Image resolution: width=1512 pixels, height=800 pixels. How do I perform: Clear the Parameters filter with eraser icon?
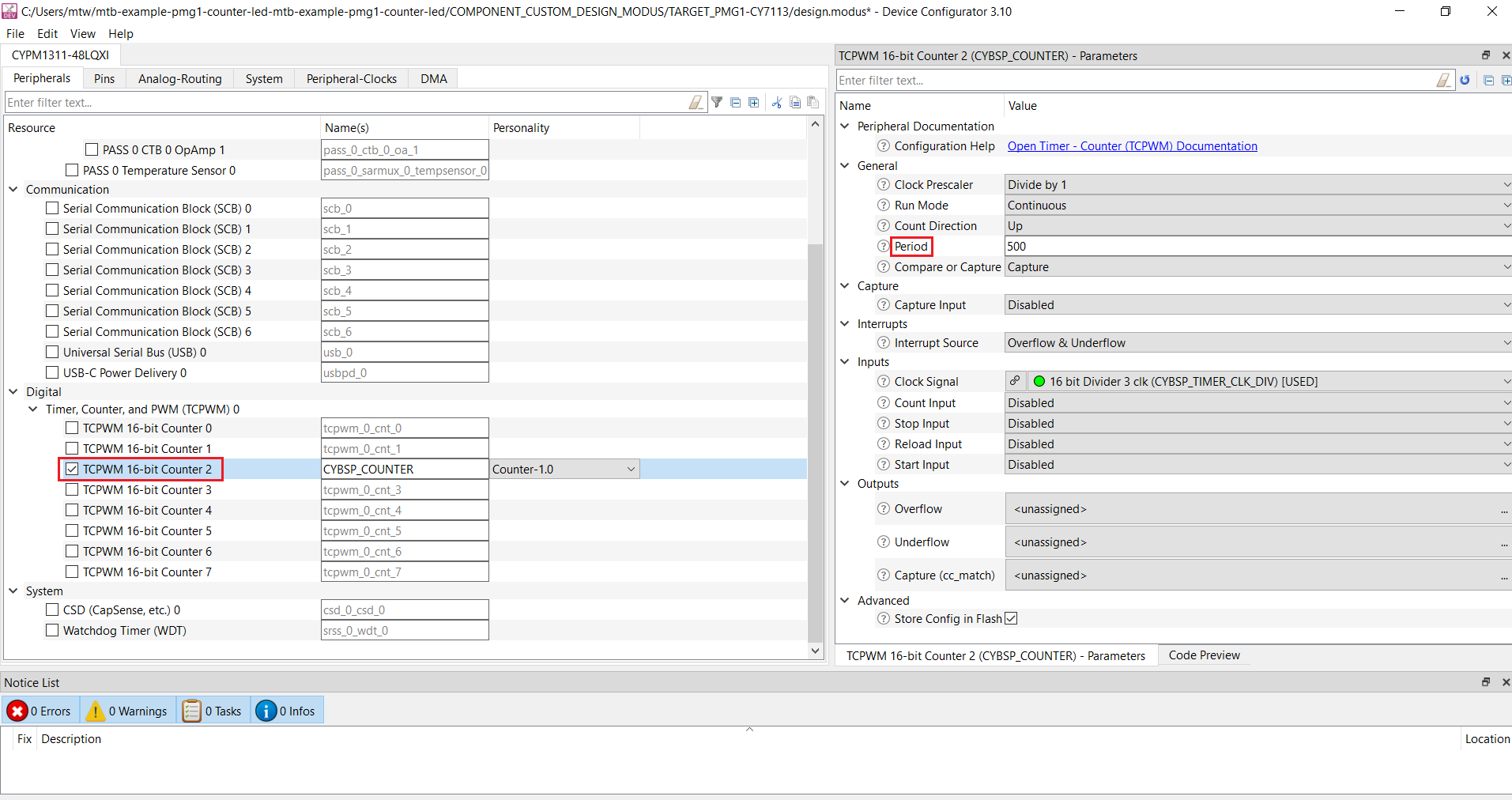pos(1443,80)
